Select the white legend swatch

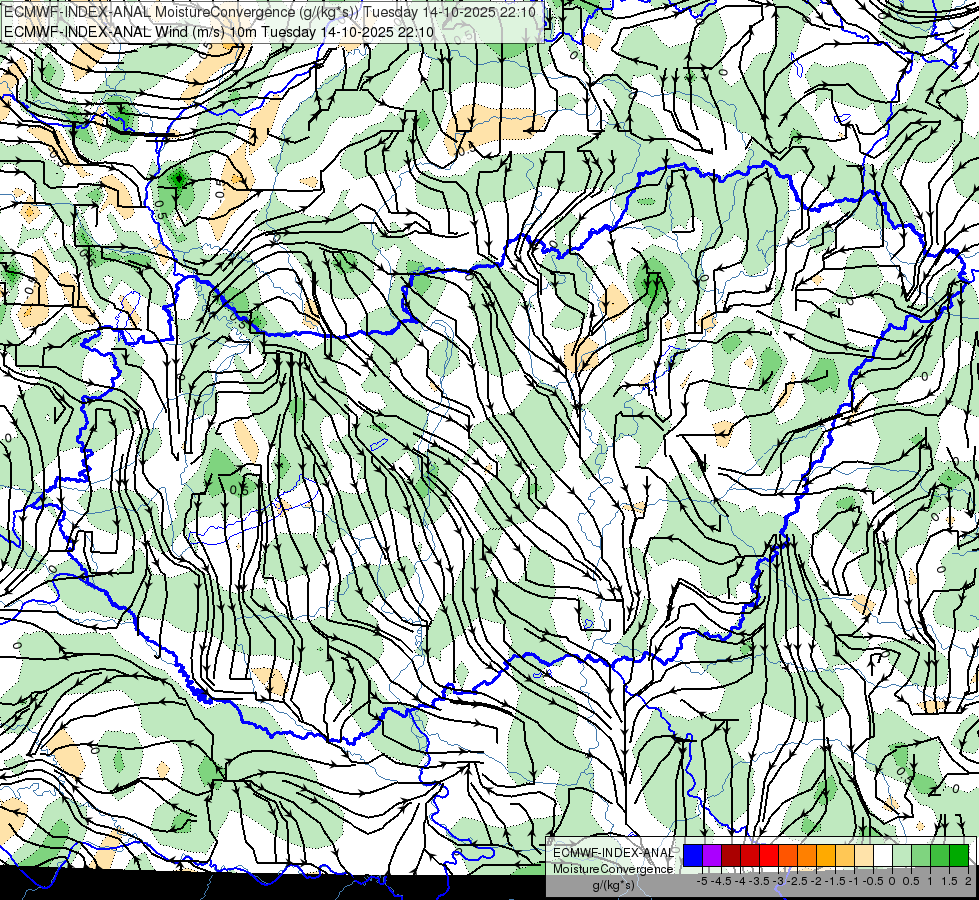coord(883,856)
